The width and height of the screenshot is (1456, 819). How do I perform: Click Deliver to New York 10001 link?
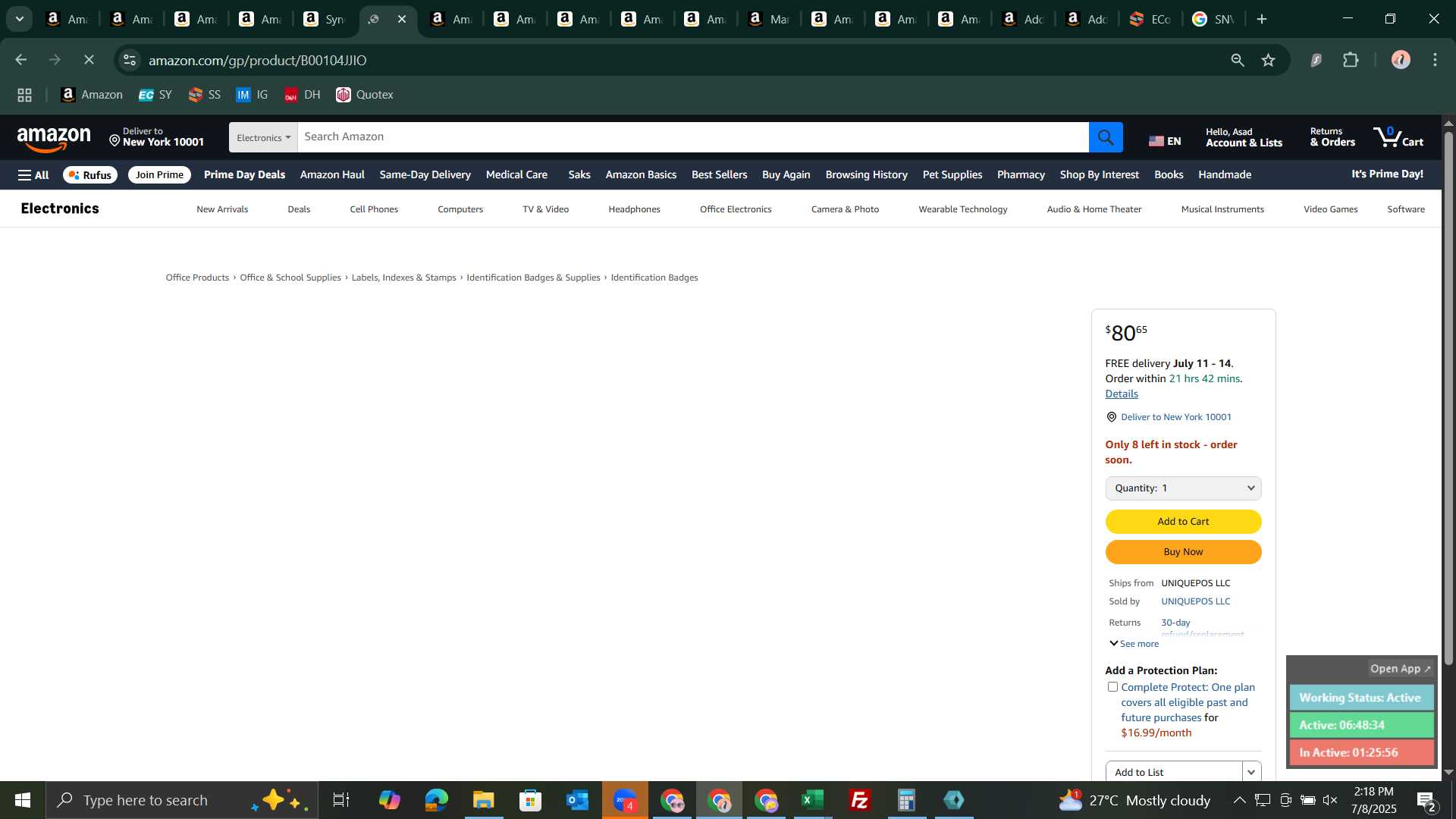[x=1176, y=417]
